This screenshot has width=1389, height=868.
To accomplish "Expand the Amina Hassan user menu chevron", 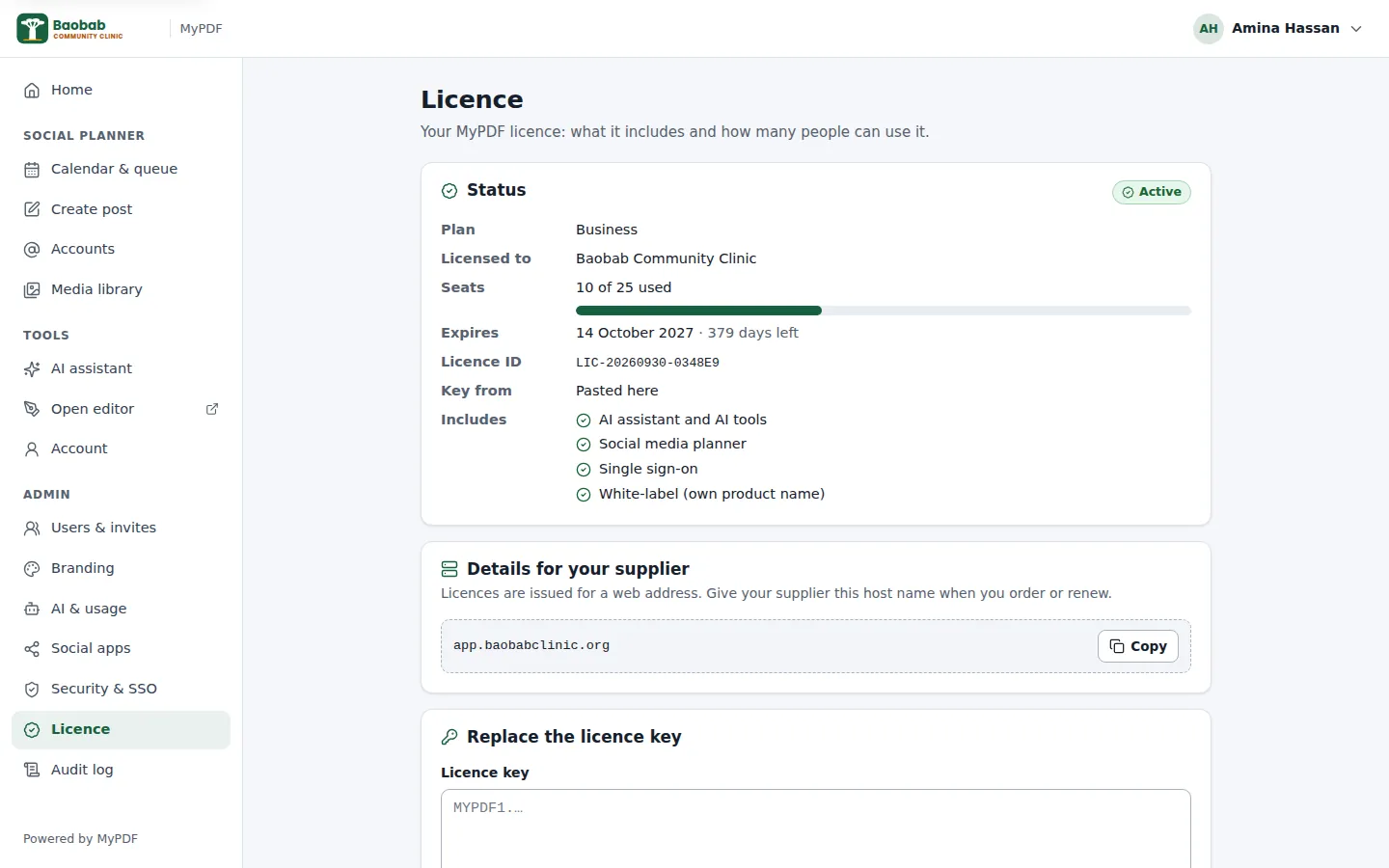I will [x=1356, y=29].
